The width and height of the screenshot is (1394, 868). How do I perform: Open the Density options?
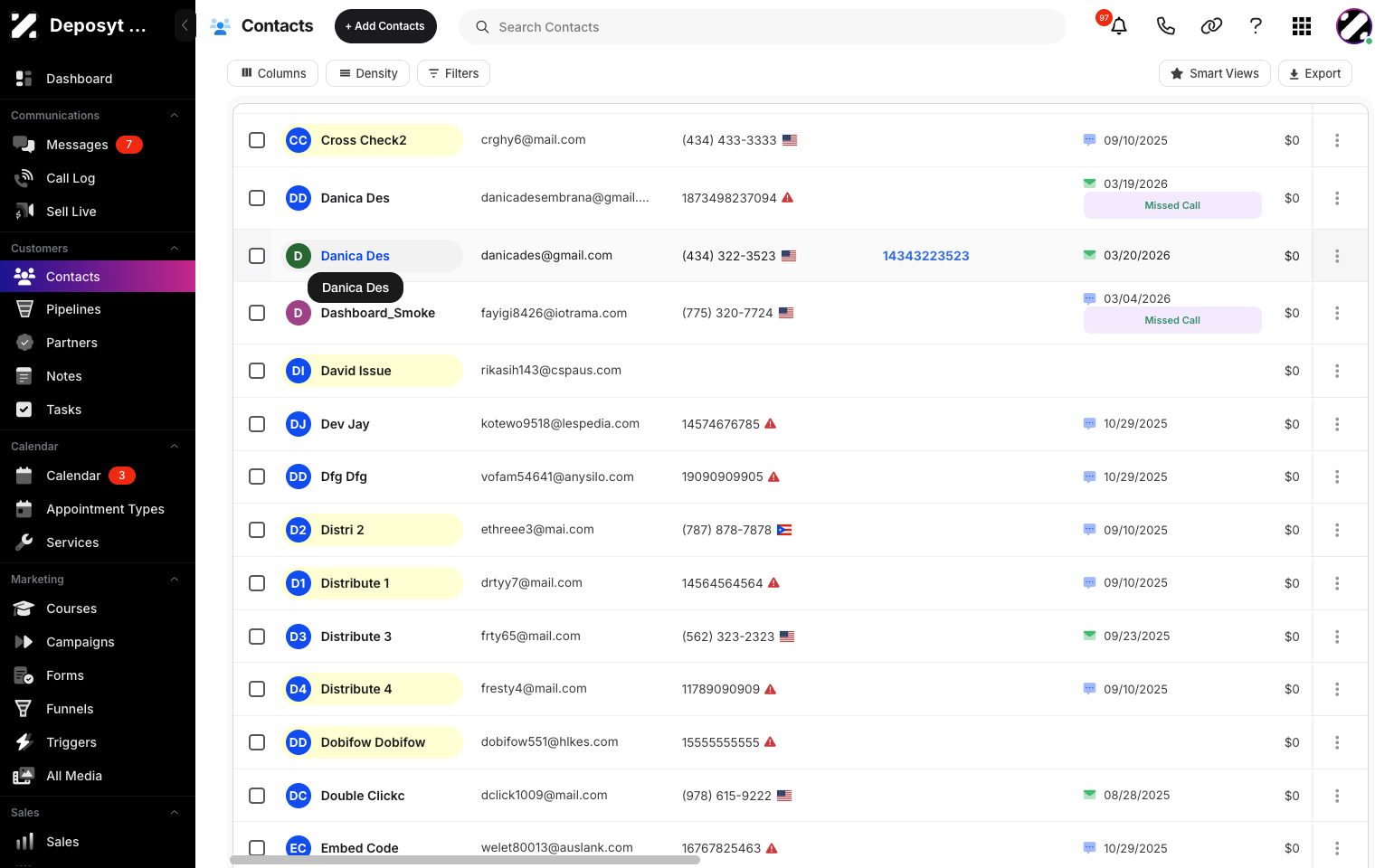point(368,73)
